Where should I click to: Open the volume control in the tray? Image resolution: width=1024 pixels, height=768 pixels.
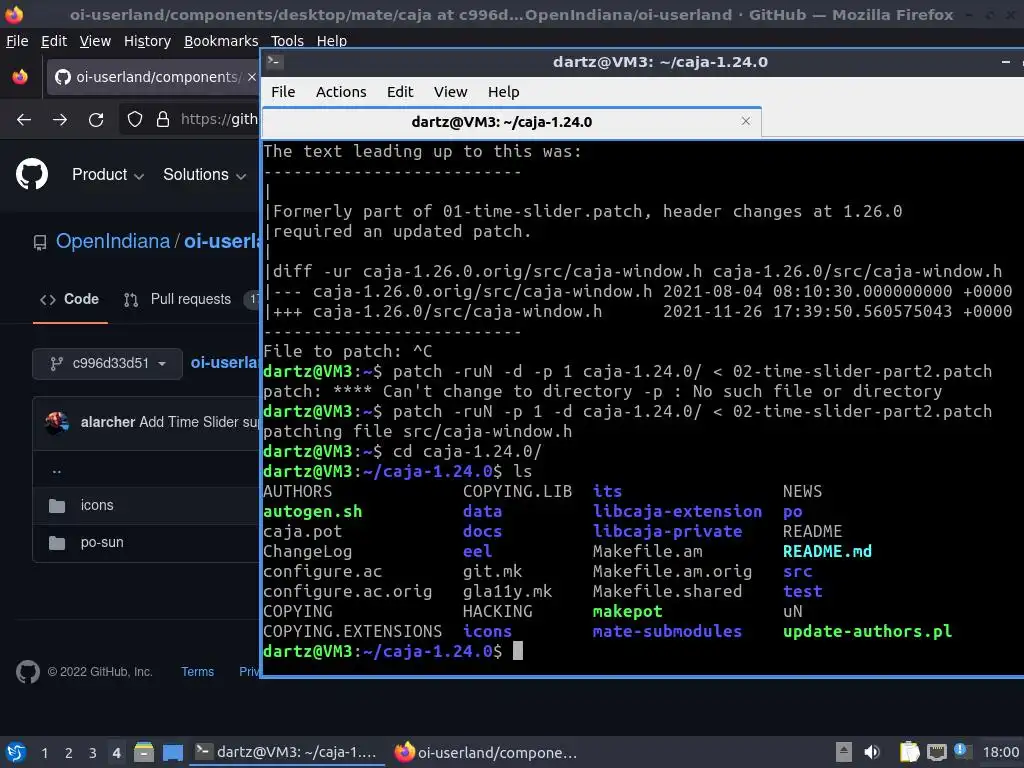pos(872,752)
